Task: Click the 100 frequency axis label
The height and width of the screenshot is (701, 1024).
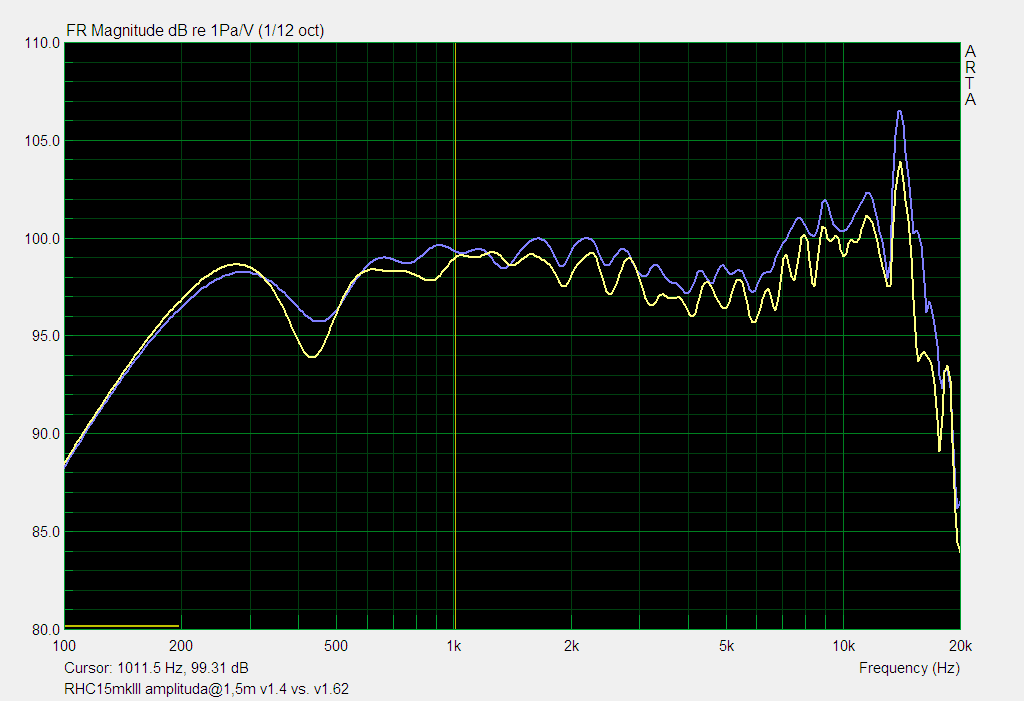Action: coord(64,646)
